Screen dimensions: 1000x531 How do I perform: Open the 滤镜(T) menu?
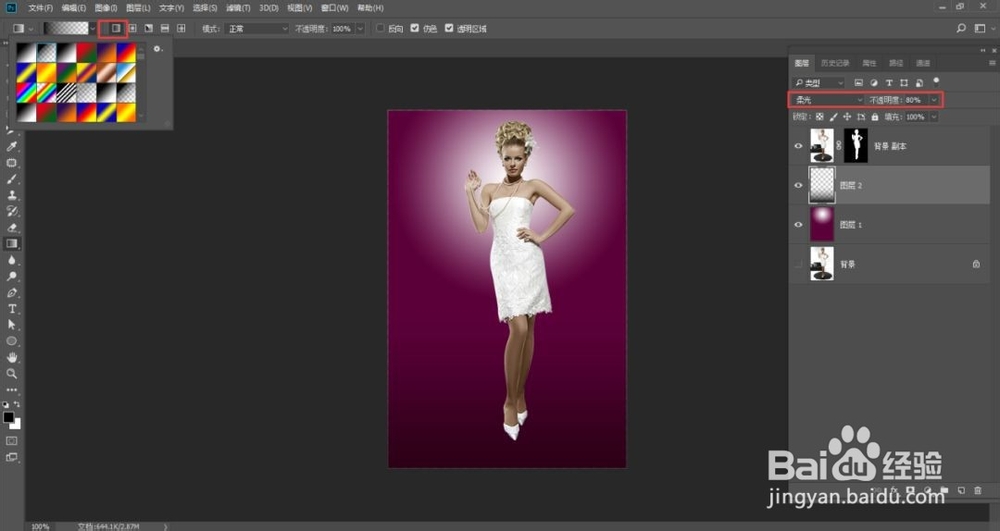click(238, 8)
